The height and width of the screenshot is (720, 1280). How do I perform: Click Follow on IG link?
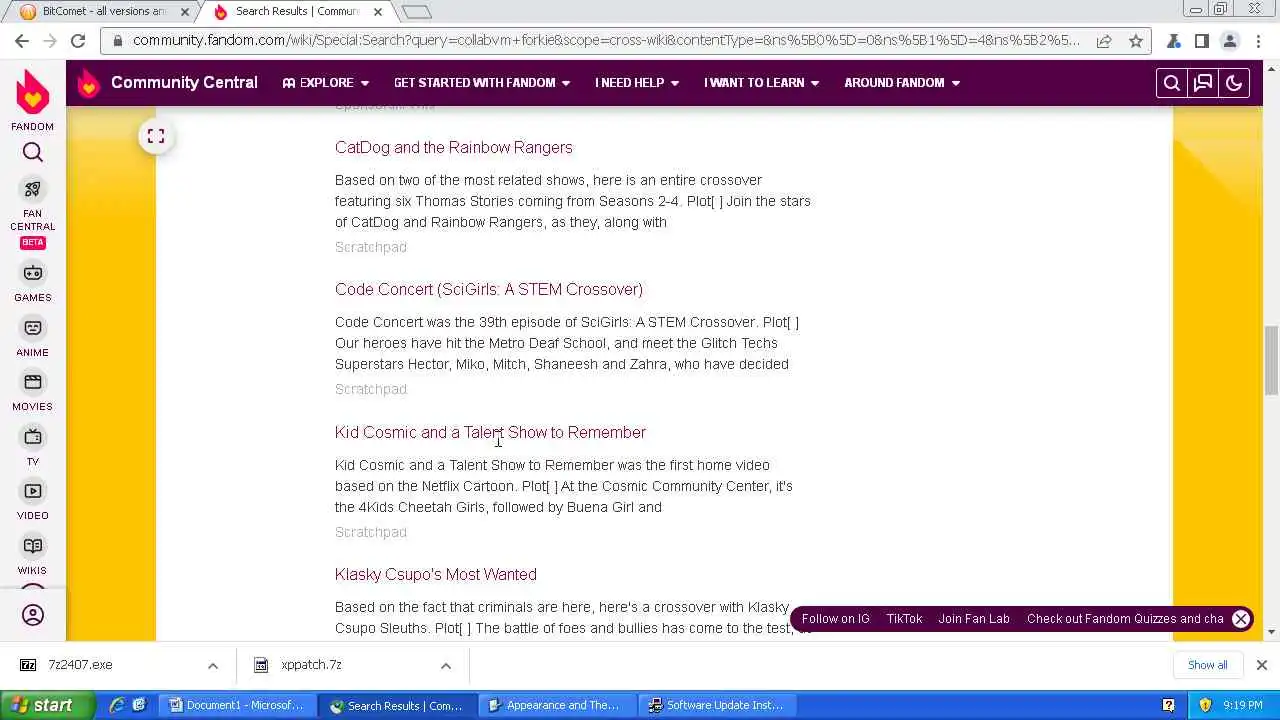pyautogui.click(x=836, y=619)
